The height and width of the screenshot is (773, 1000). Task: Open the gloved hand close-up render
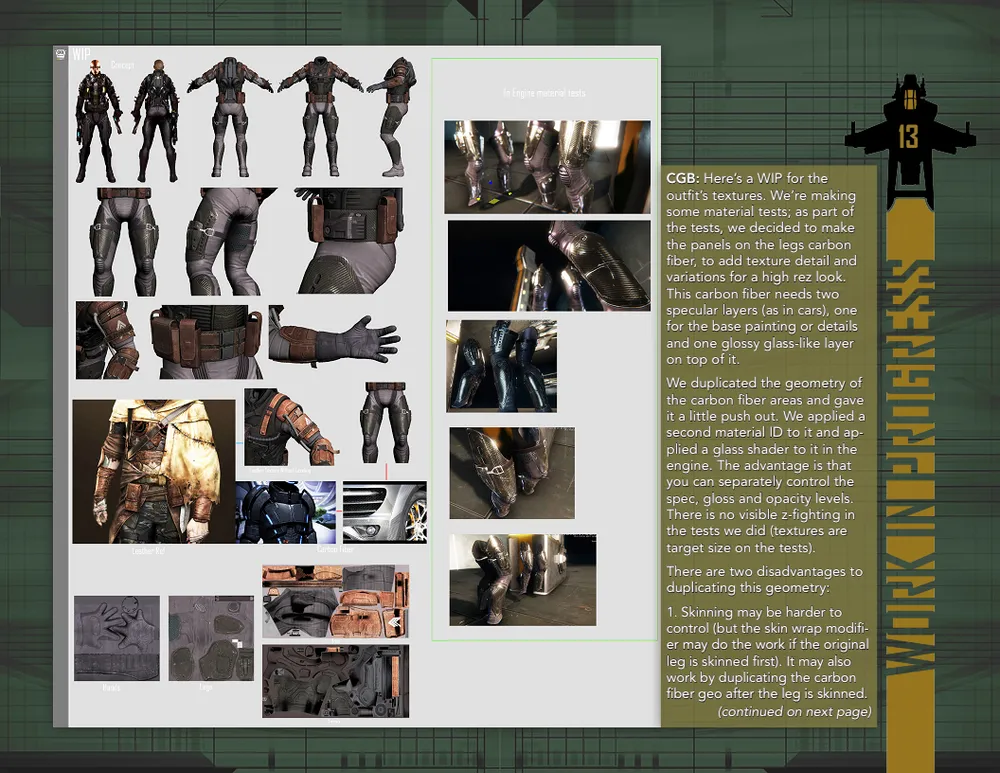click(x=341, y=338)
